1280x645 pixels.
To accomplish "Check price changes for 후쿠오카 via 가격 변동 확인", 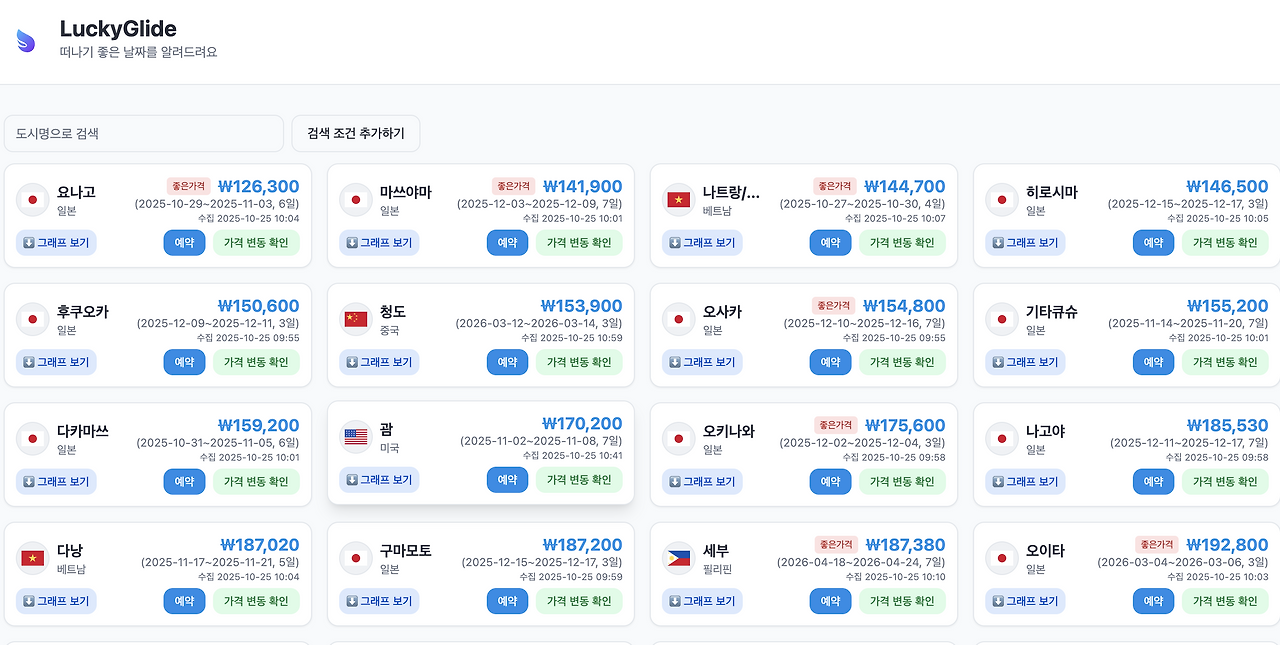I will click(257, 361).
